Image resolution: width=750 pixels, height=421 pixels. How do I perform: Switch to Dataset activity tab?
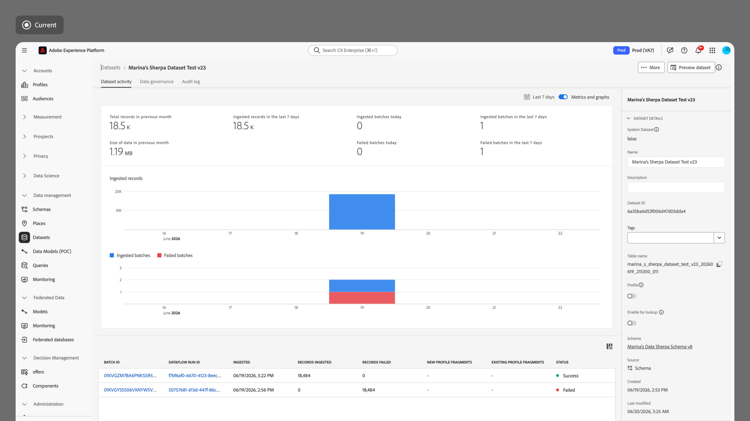point(116,82)
